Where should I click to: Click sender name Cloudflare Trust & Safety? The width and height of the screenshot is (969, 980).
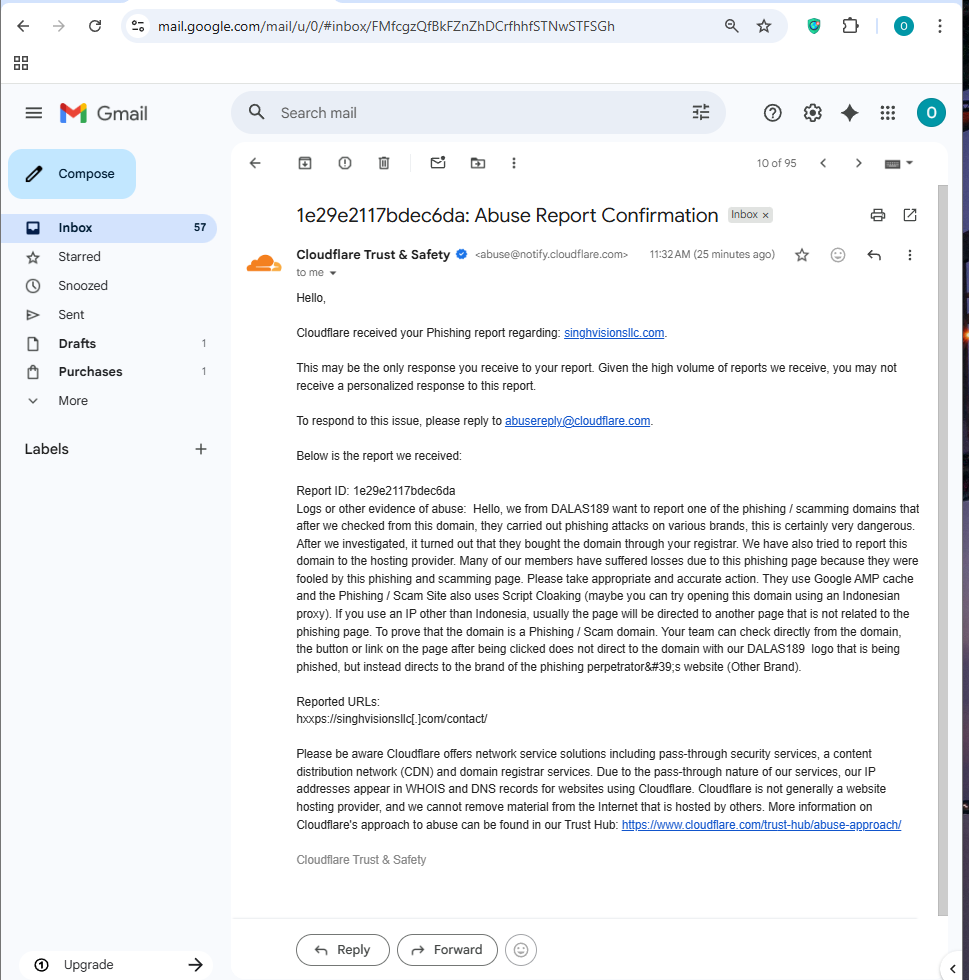coord(373,255)
